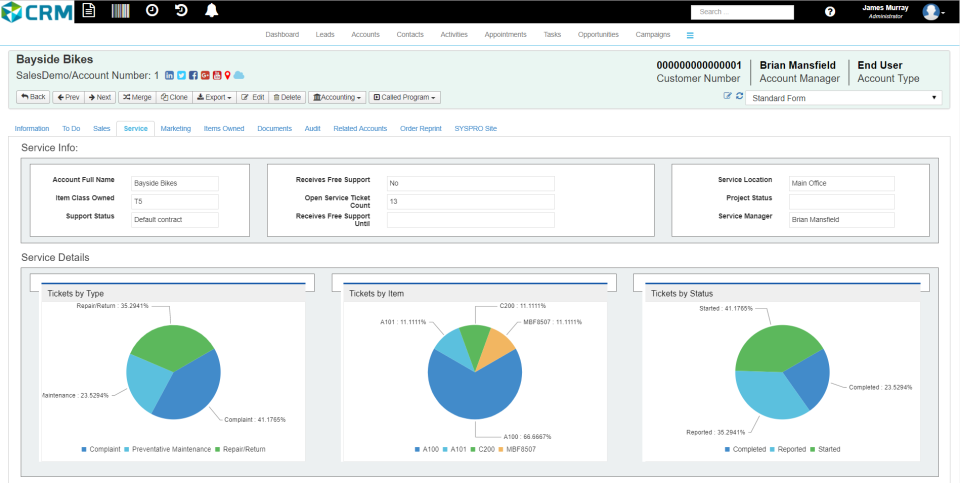Open the map location pin icon
960x483 pixels.
228,75
